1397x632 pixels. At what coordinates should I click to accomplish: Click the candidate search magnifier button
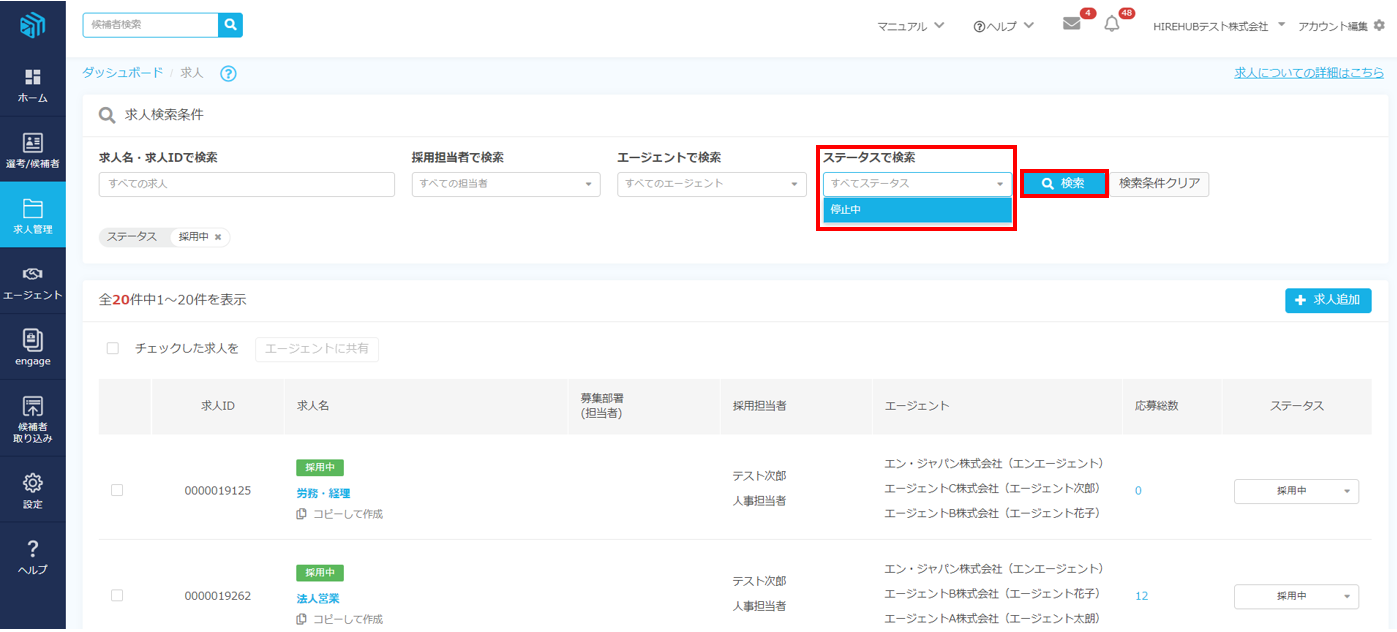point(231,25)
